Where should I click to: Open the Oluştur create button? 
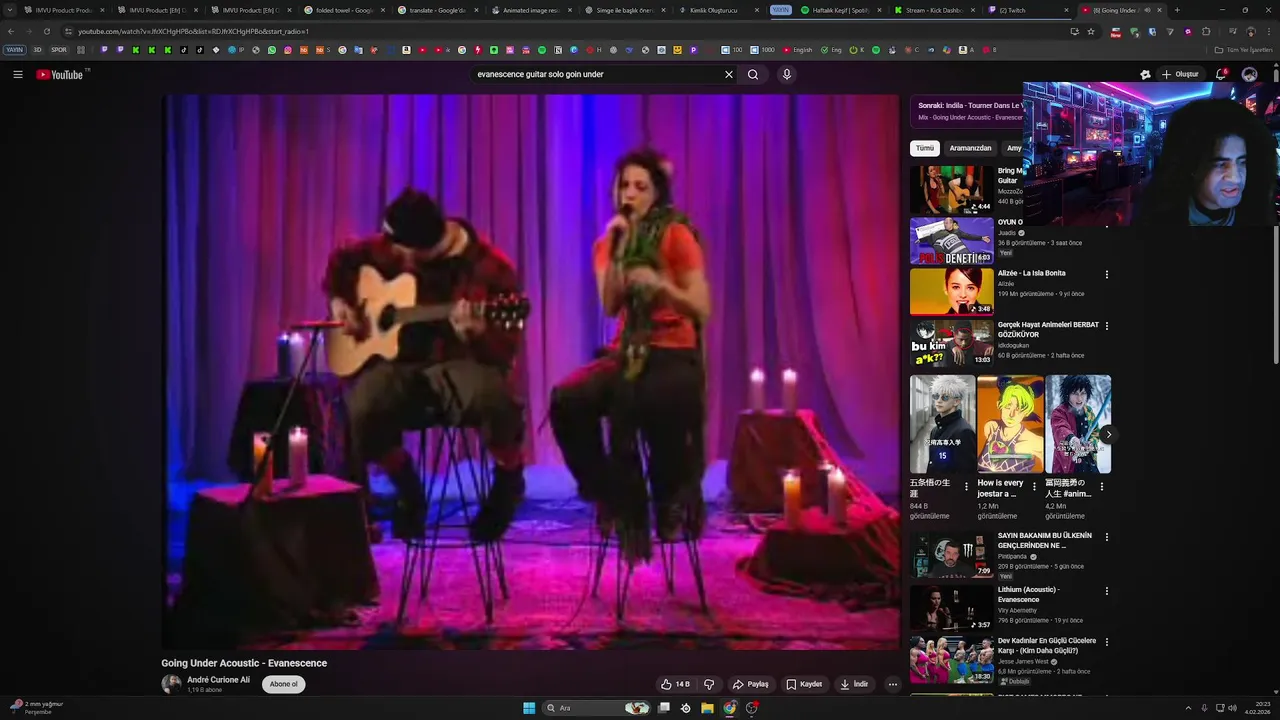(1180, 74)
